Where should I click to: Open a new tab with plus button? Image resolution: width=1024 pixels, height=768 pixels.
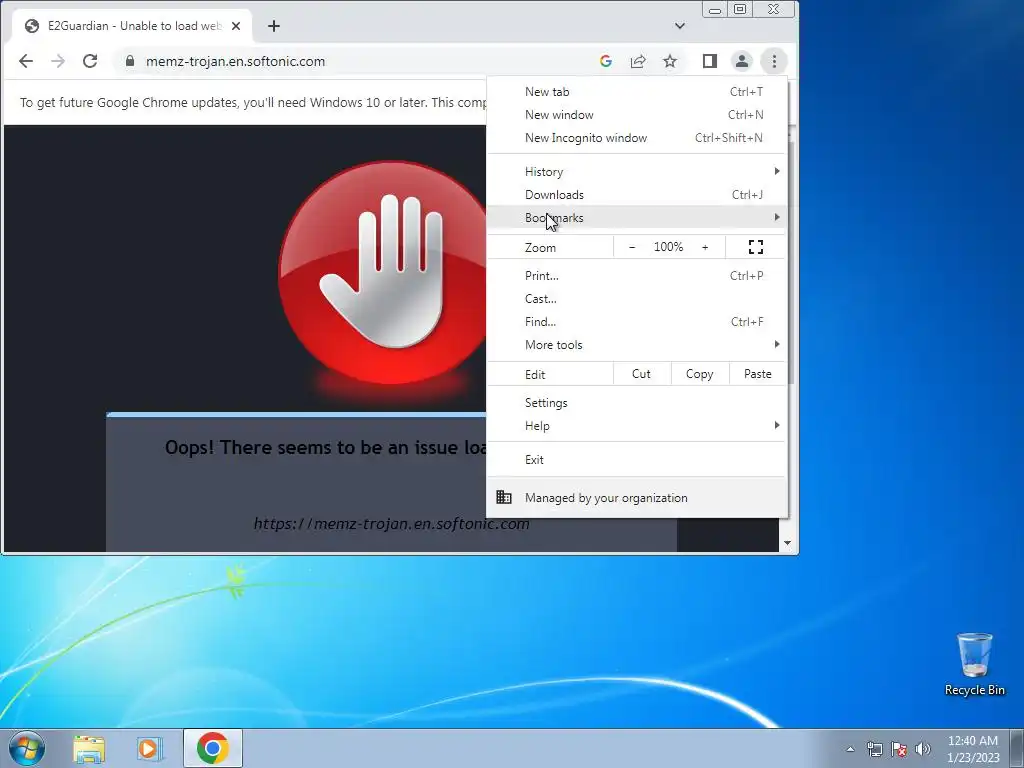tap(274, 26)
